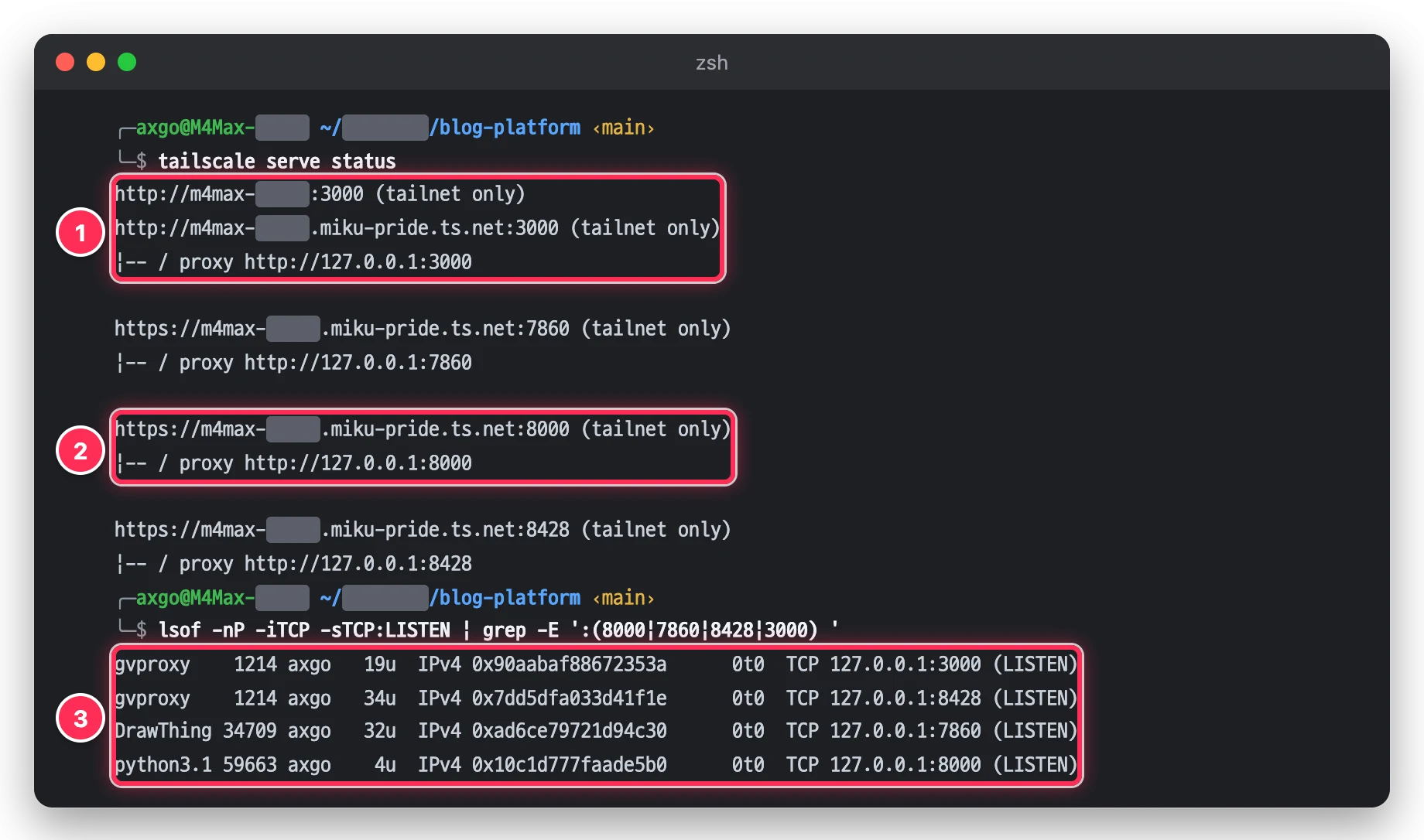Click proxy http://127.0.0.1:8428 line
1424x840 pixels.
tap(294, 563)
